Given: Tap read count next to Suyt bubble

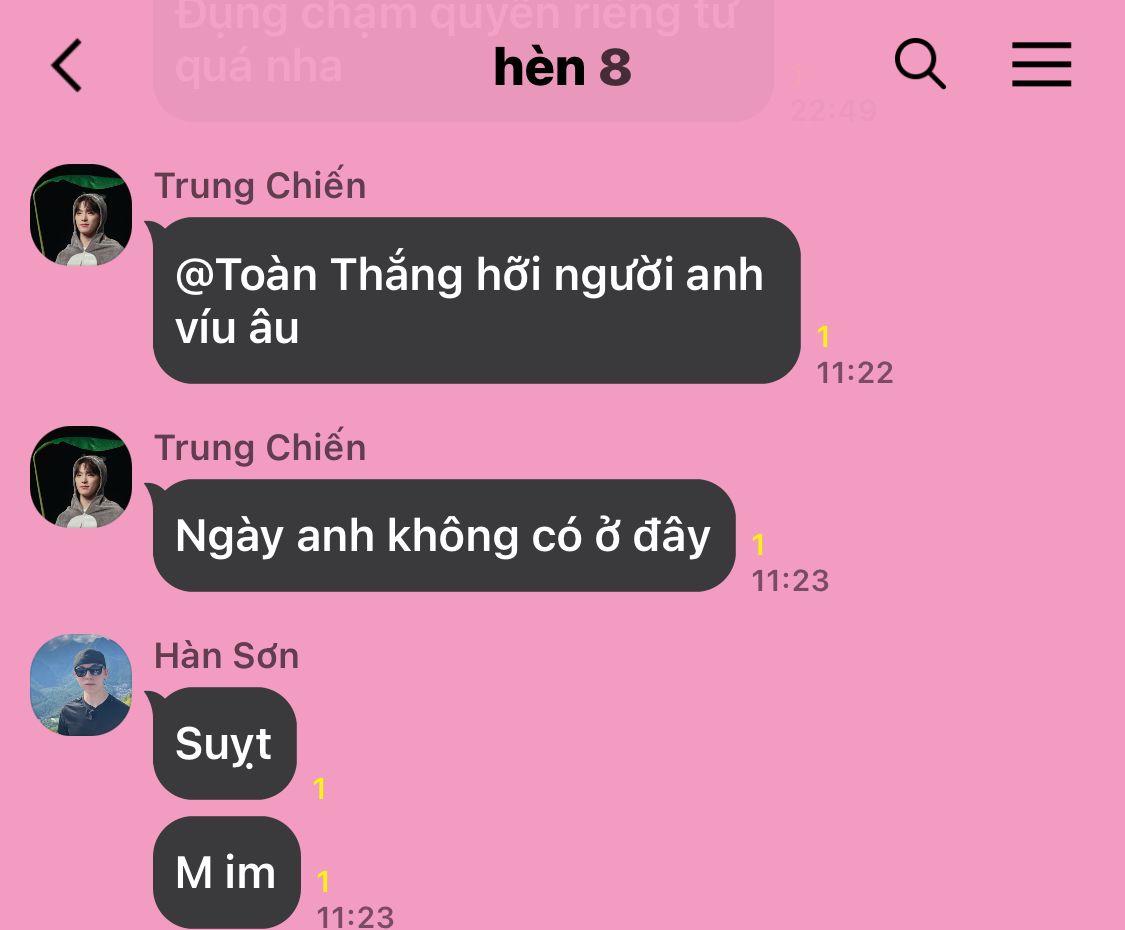Looking at the screenshot, I should click(320, 789).
